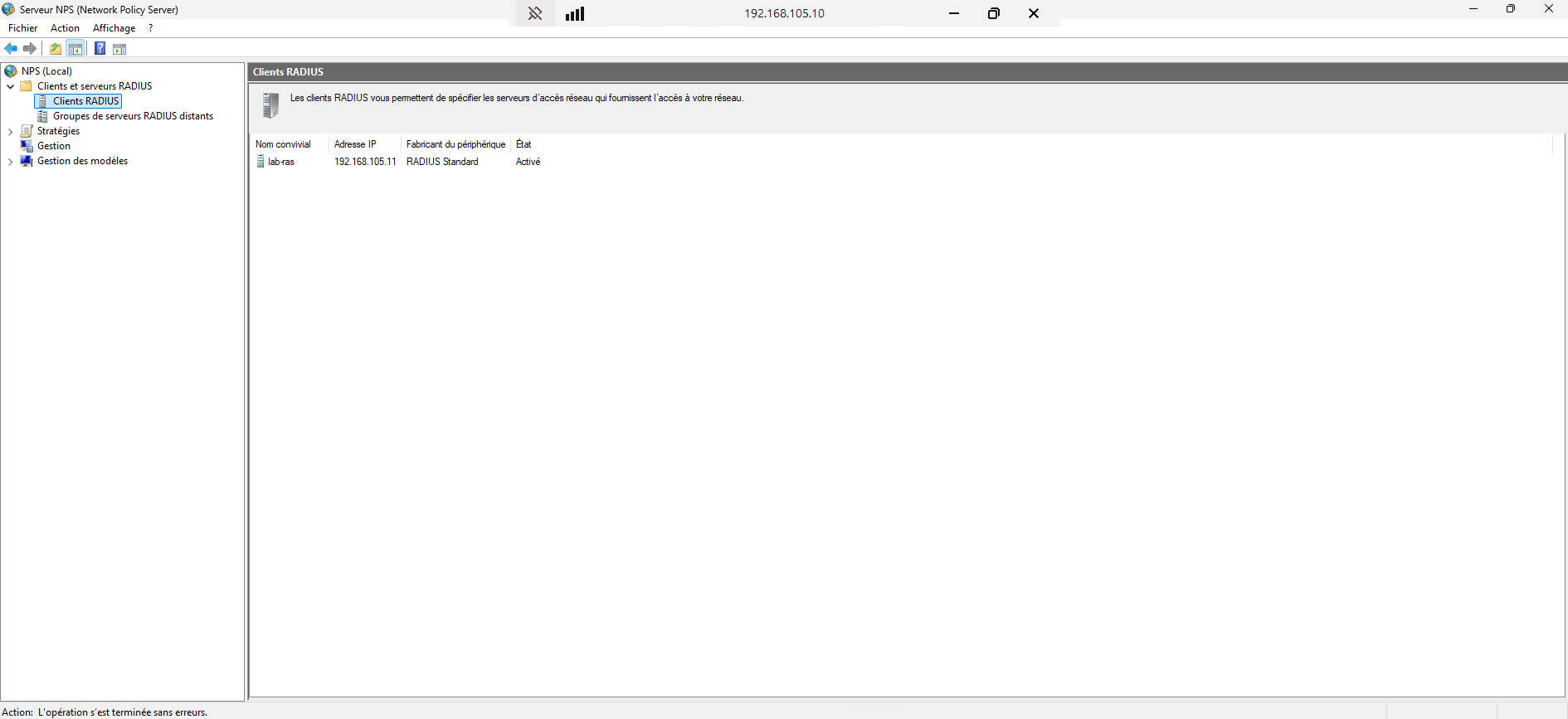Click the Up one level folder icon
Viewport: 1568px width, 719px height.
[x=56, y=49]
